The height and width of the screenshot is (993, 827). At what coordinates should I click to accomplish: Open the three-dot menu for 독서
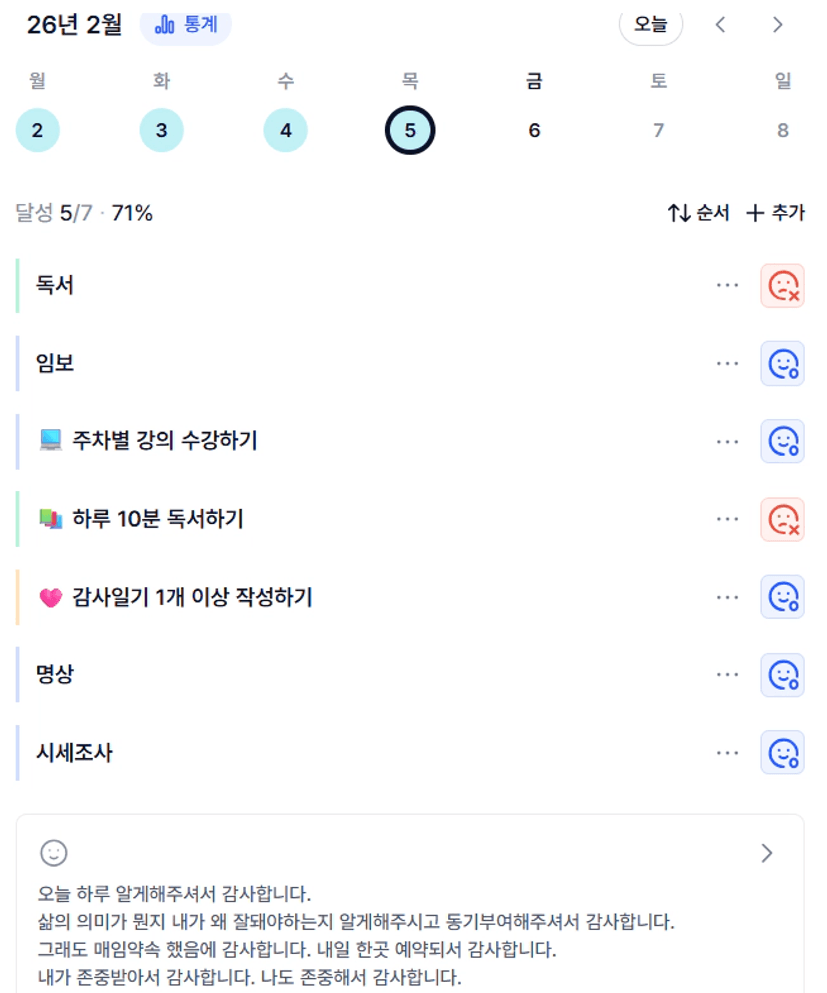pos(727,285)
